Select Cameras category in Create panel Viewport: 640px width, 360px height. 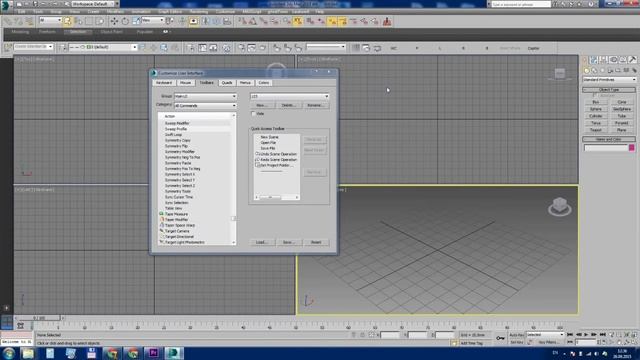610,70
